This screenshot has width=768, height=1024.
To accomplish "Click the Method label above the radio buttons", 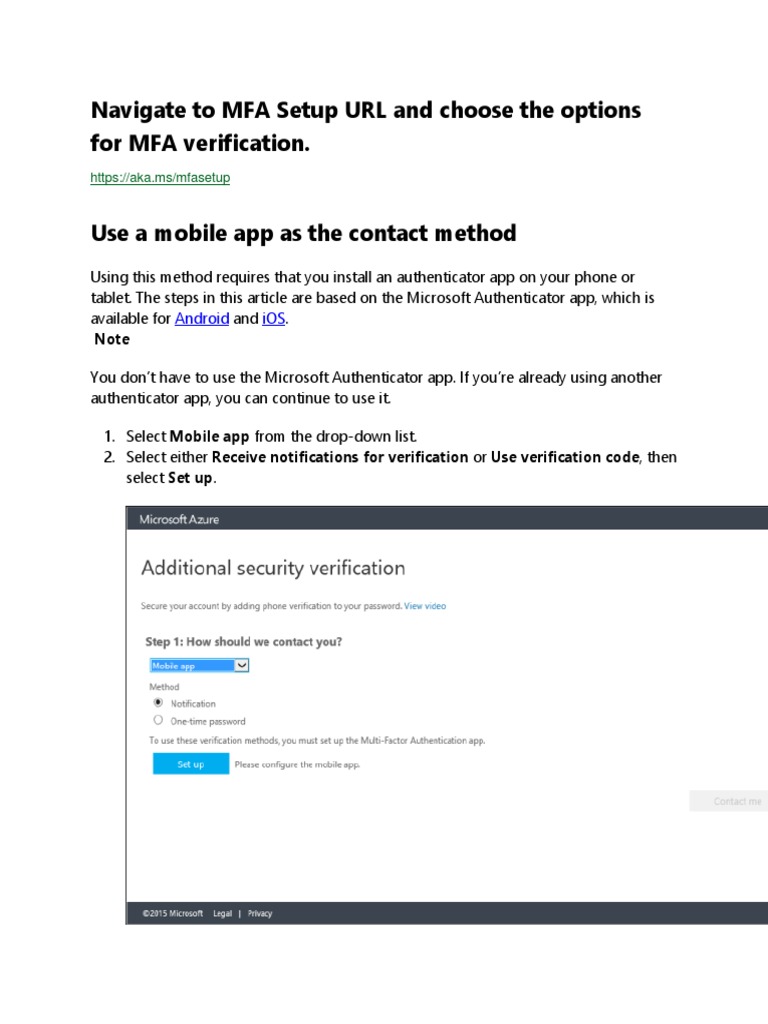I will [164, 687].
